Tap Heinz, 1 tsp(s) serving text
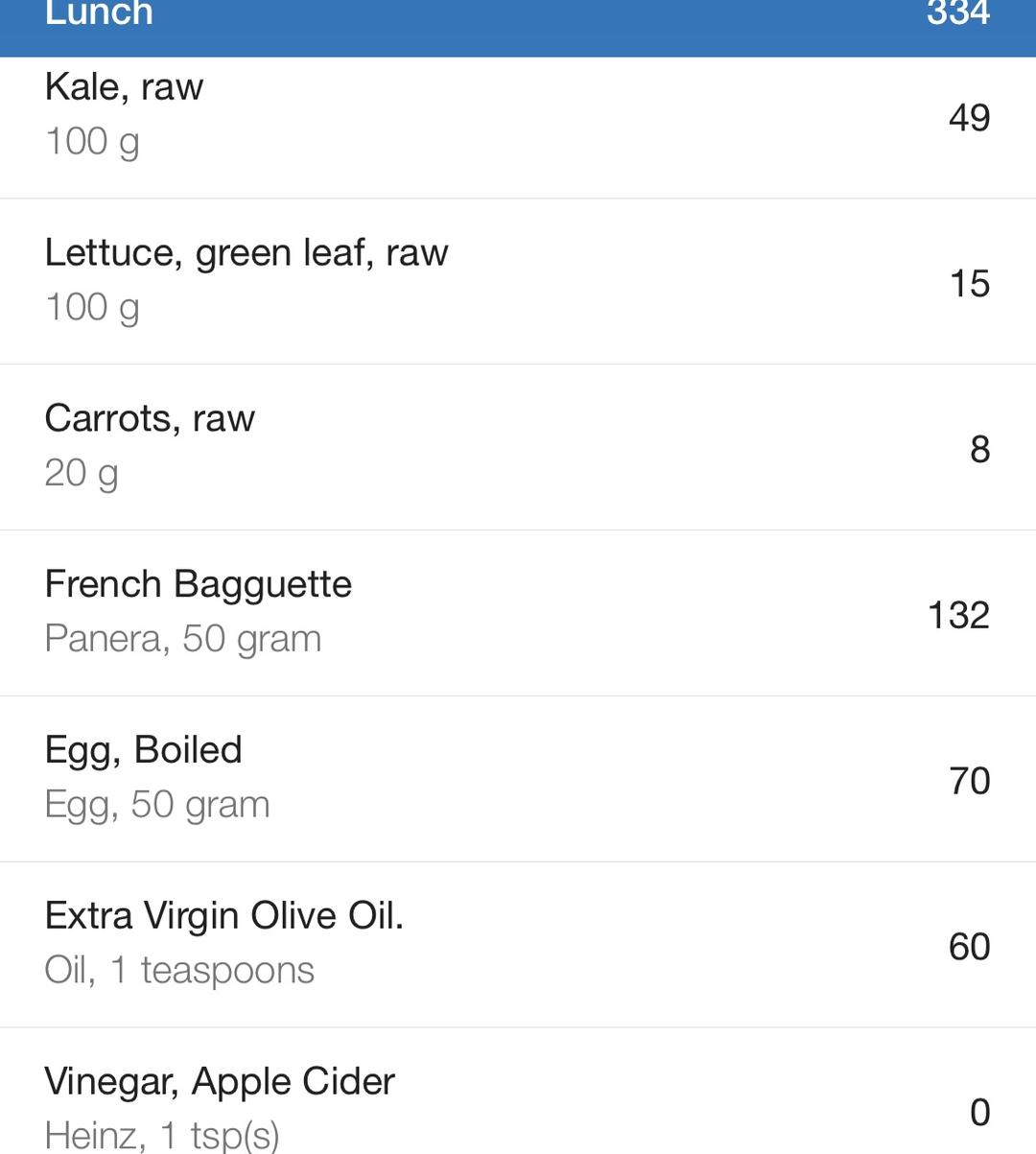This screenshot has height=1154, width=1036. [162, 1136]
